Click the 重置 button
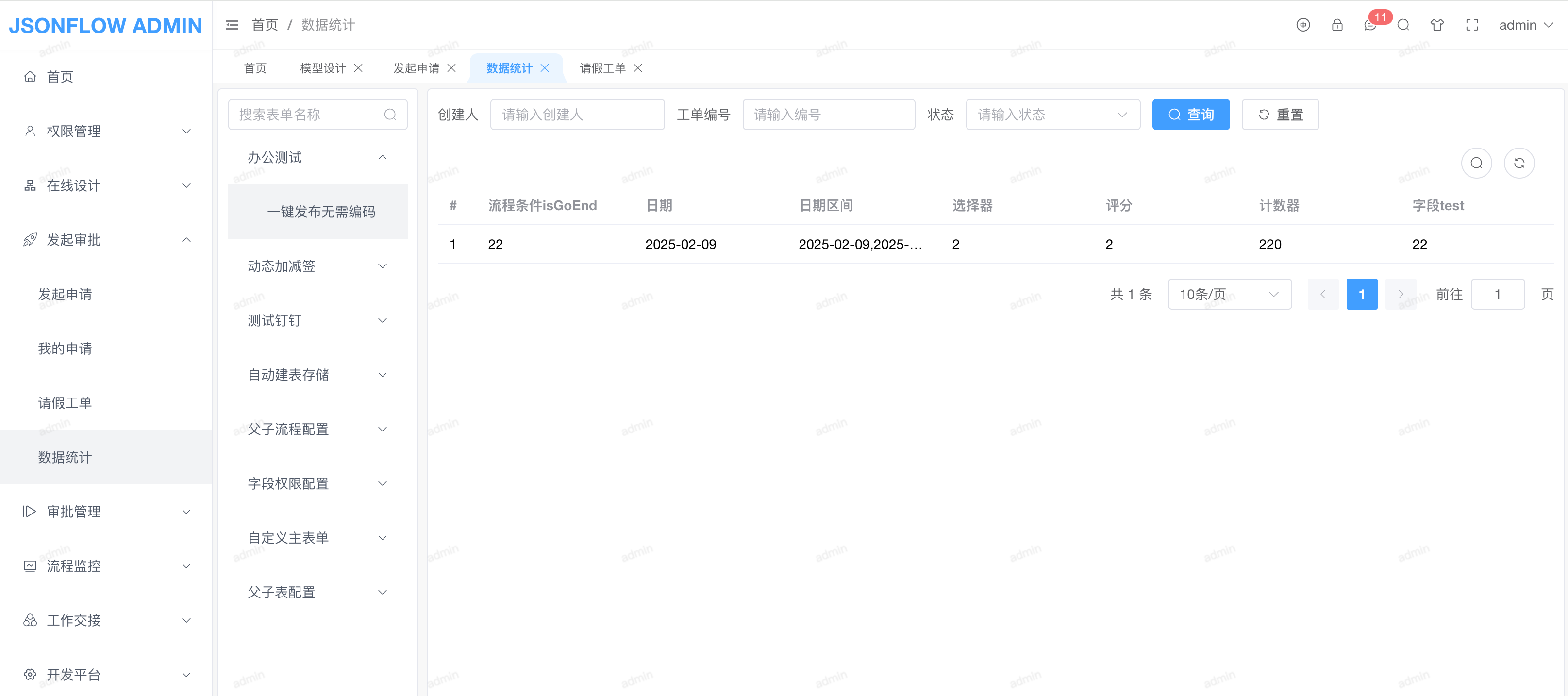The height and width of the screenshot is (696, 1568). coord(1280,115)
